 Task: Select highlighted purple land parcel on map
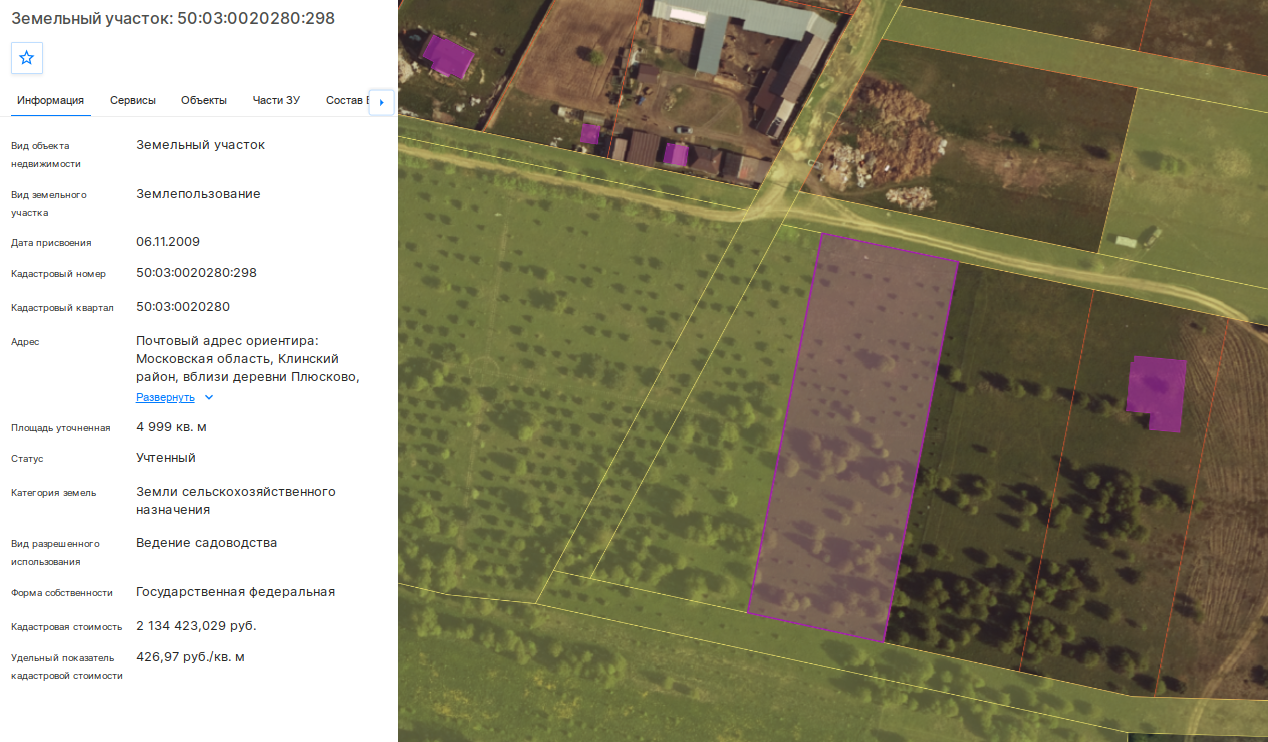853,437
